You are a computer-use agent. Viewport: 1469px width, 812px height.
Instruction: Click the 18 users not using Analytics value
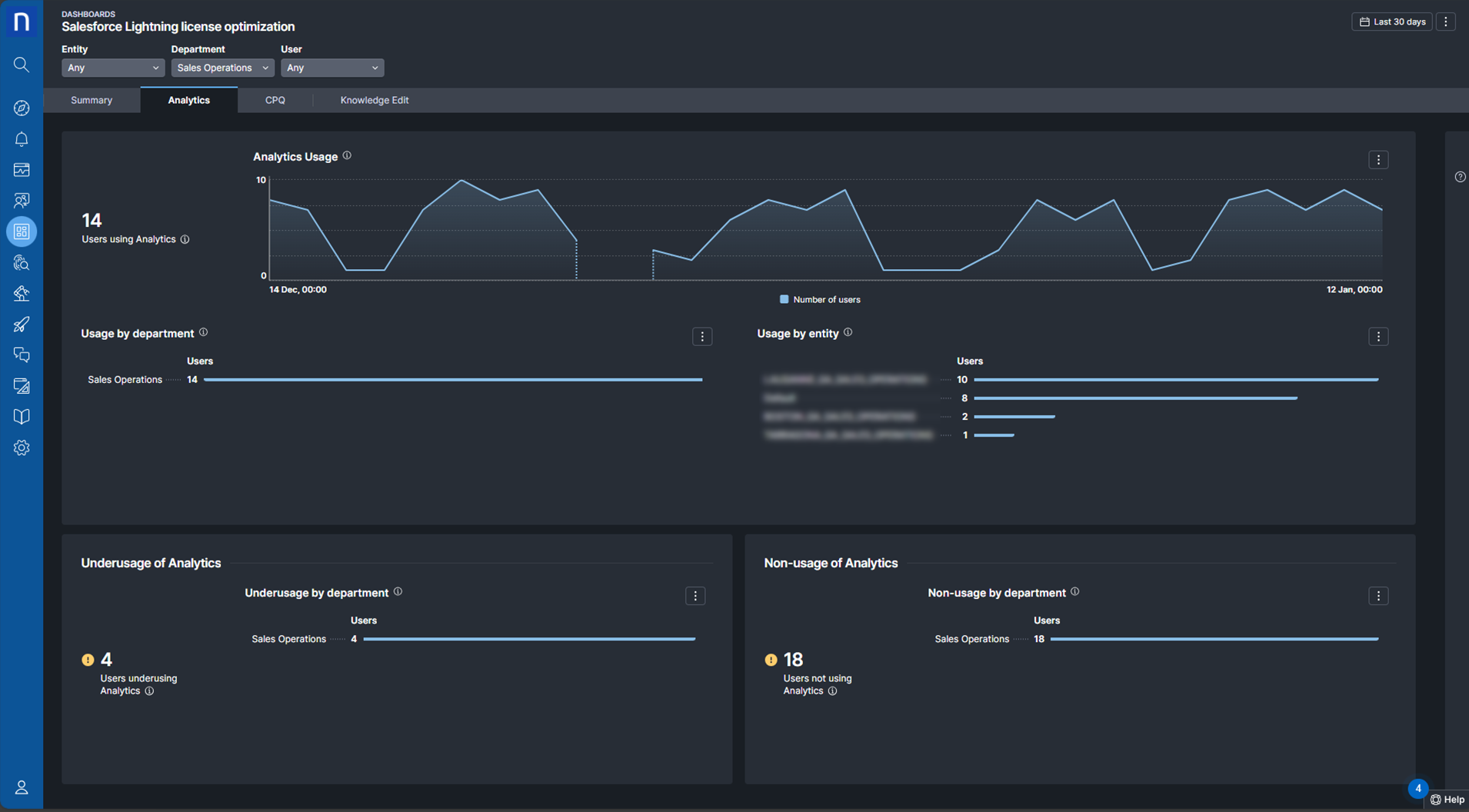793,660
